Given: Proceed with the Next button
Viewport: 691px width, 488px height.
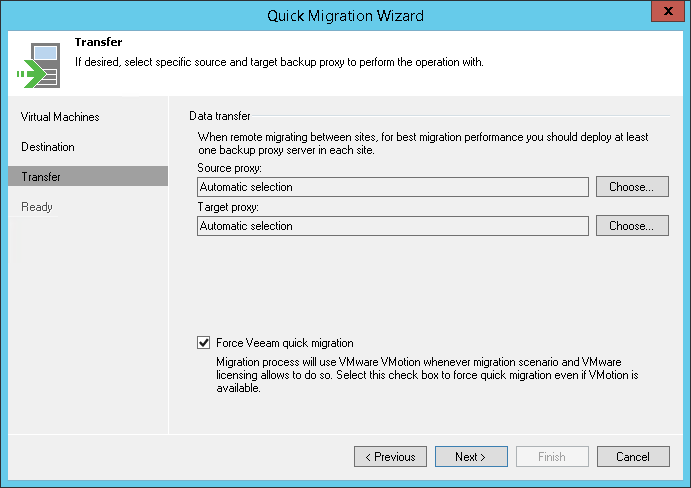Looking at the screenshot, I should [x=471, y=457].
